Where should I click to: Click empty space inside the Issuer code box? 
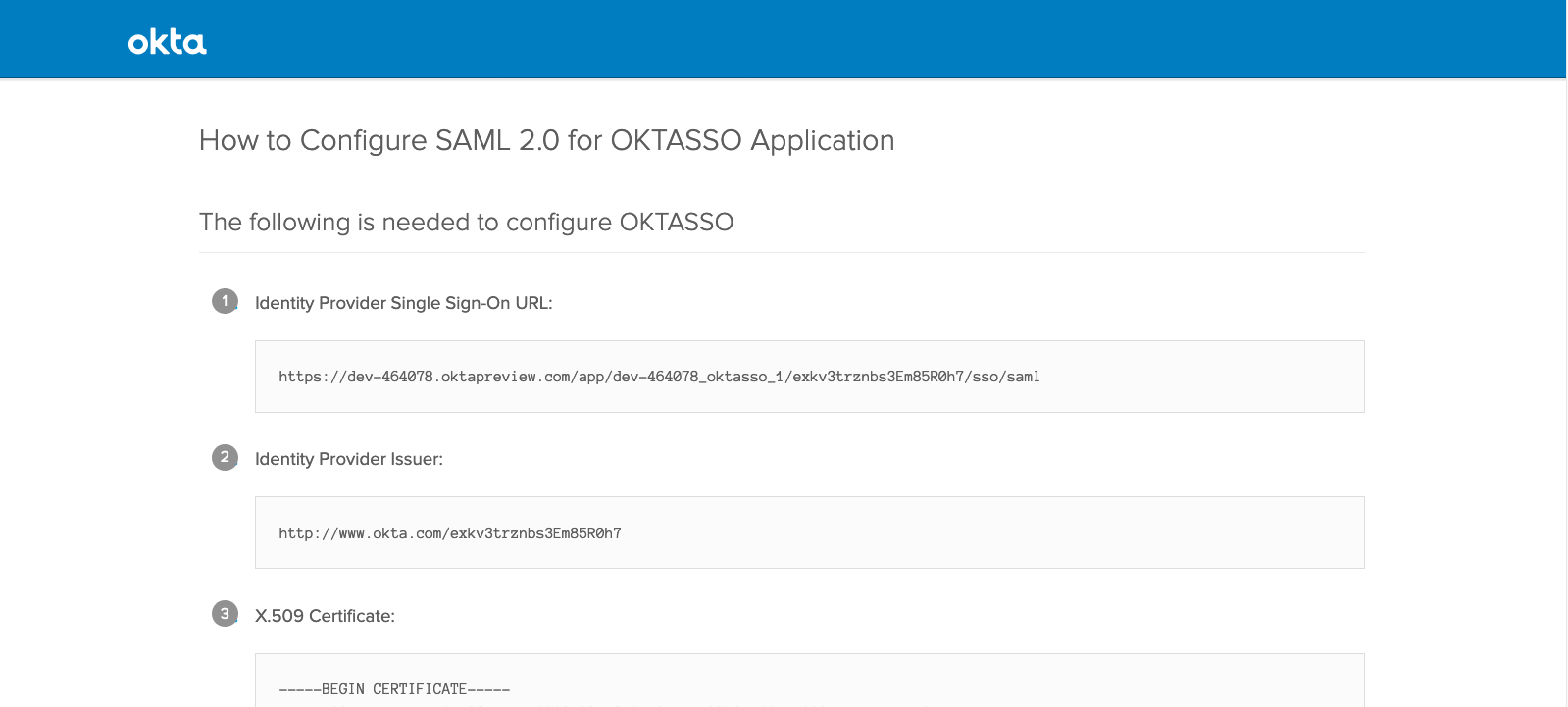pos(981,533)
